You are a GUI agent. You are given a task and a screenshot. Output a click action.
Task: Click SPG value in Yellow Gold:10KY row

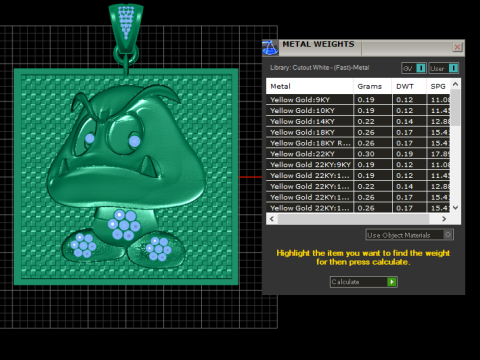[439, 111]
